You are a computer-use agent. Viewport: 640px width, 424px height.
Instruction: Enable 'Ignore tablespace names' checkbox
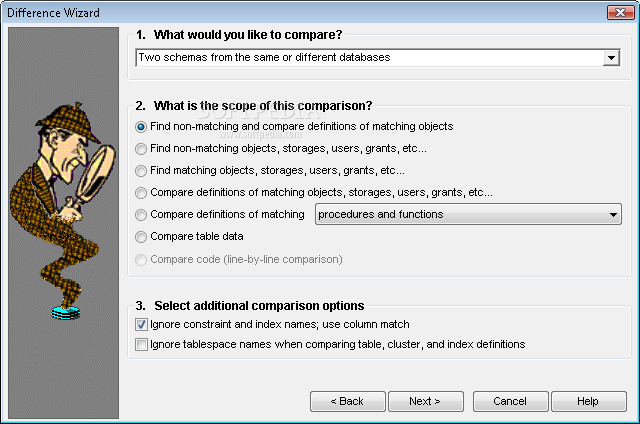point(141,344)
